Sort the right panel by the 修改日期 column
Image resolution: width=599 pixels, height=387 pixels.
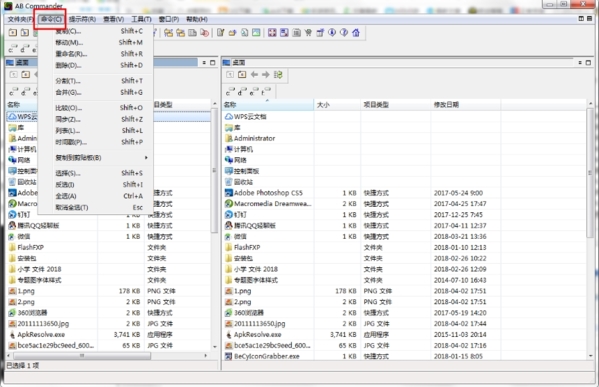tap(466, 105)
